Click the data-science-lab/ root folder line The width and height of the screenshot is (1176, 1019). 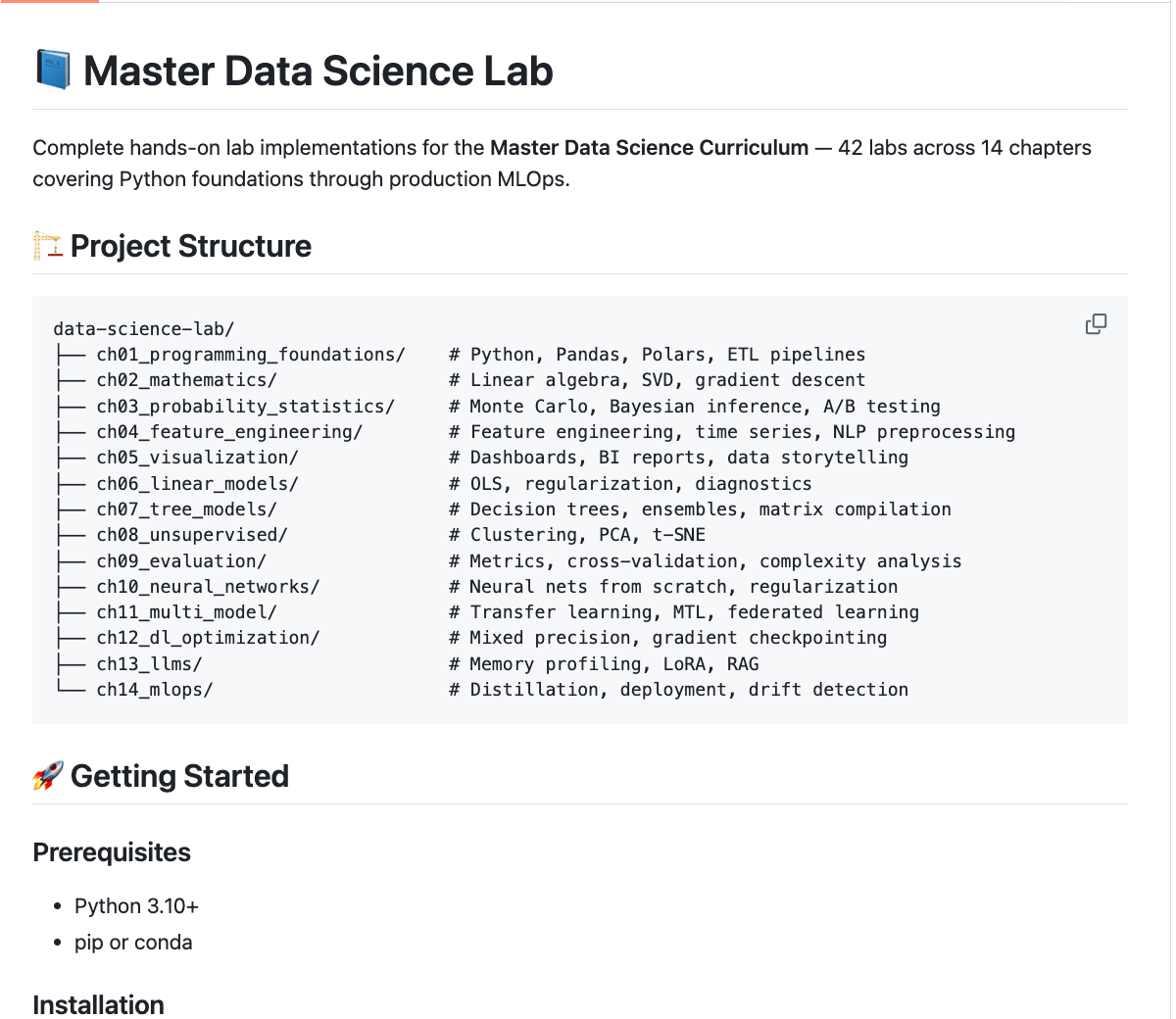pos(144,329)
